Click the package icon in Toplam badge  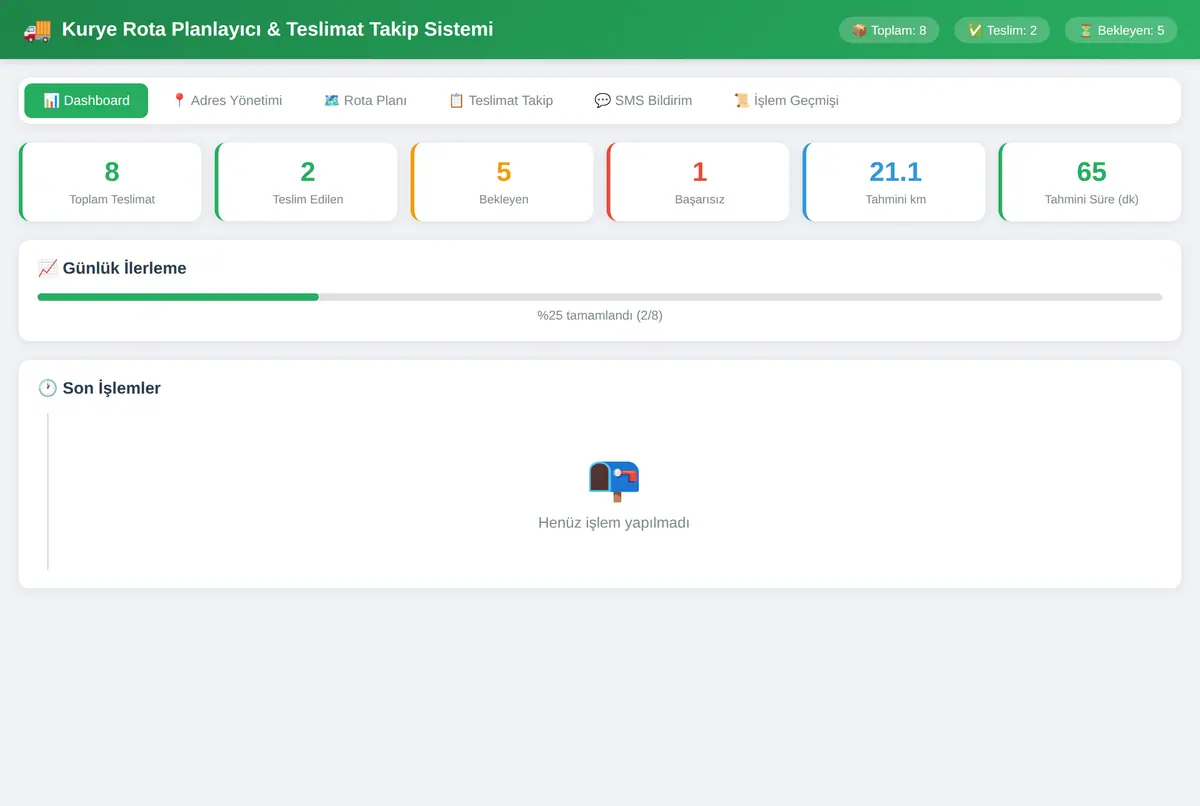(x=859, y=30)
